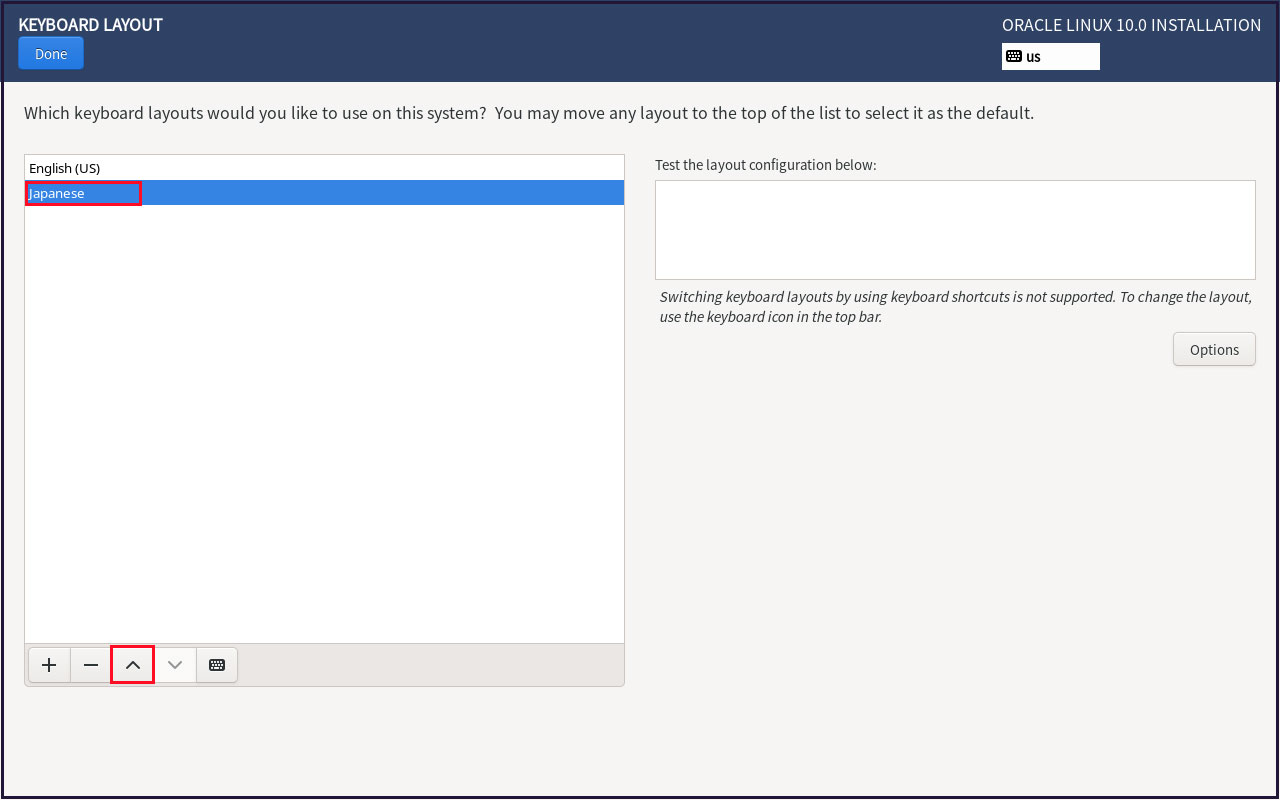Select the Japanese layout row

pyautogui.click(x=325, y=193)
